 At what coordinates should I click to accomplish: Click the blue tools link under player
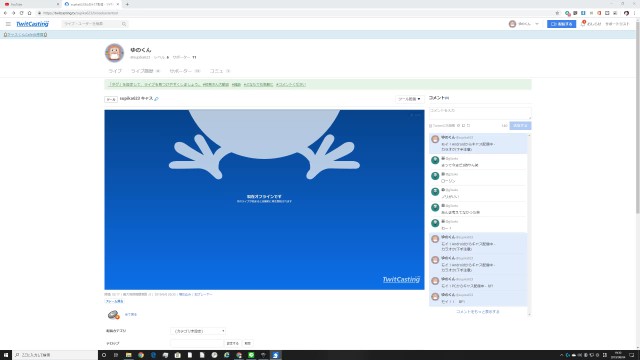(115, 302)
